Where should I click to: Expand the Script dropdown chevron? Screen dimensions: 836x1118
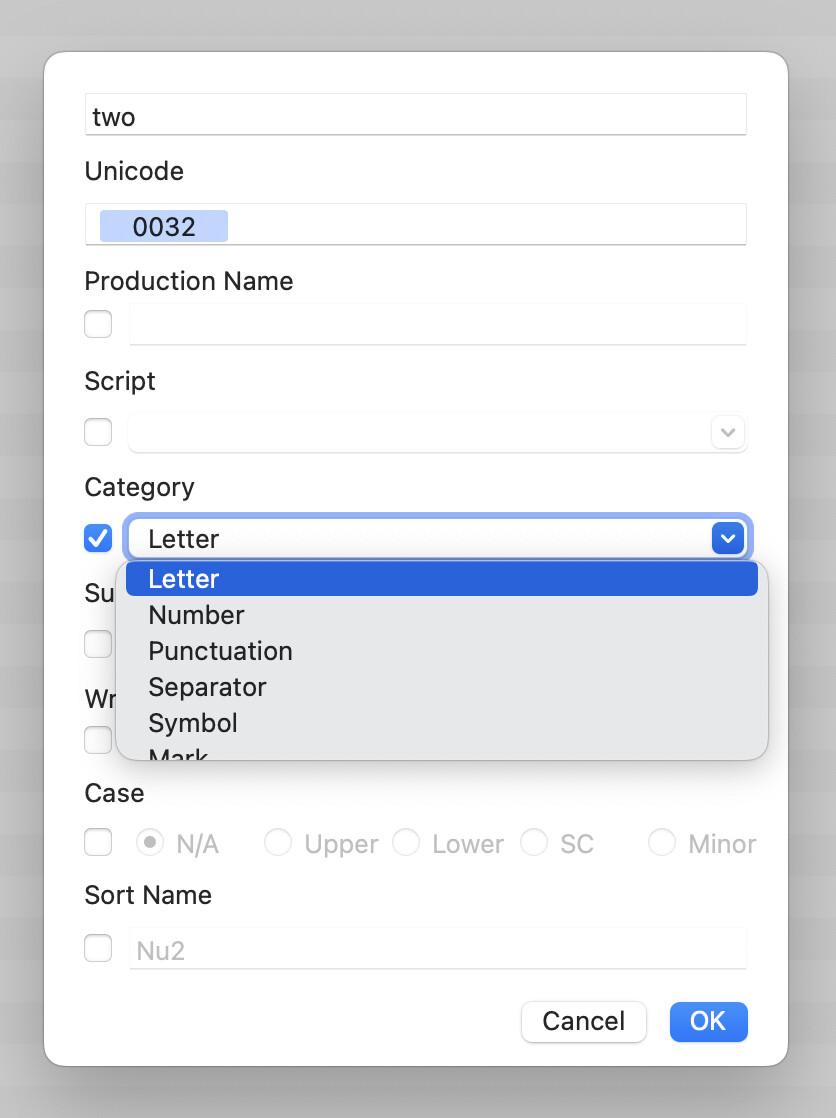(727, 432)
